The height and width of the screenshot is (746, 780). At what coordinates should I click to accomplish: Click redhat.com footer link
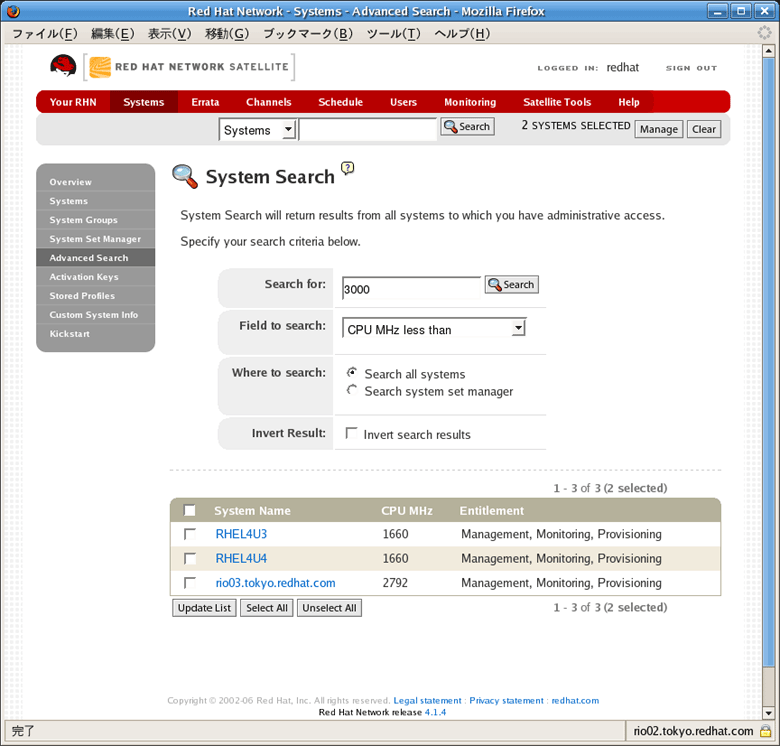pyautogui.click(x=575, y=700)
